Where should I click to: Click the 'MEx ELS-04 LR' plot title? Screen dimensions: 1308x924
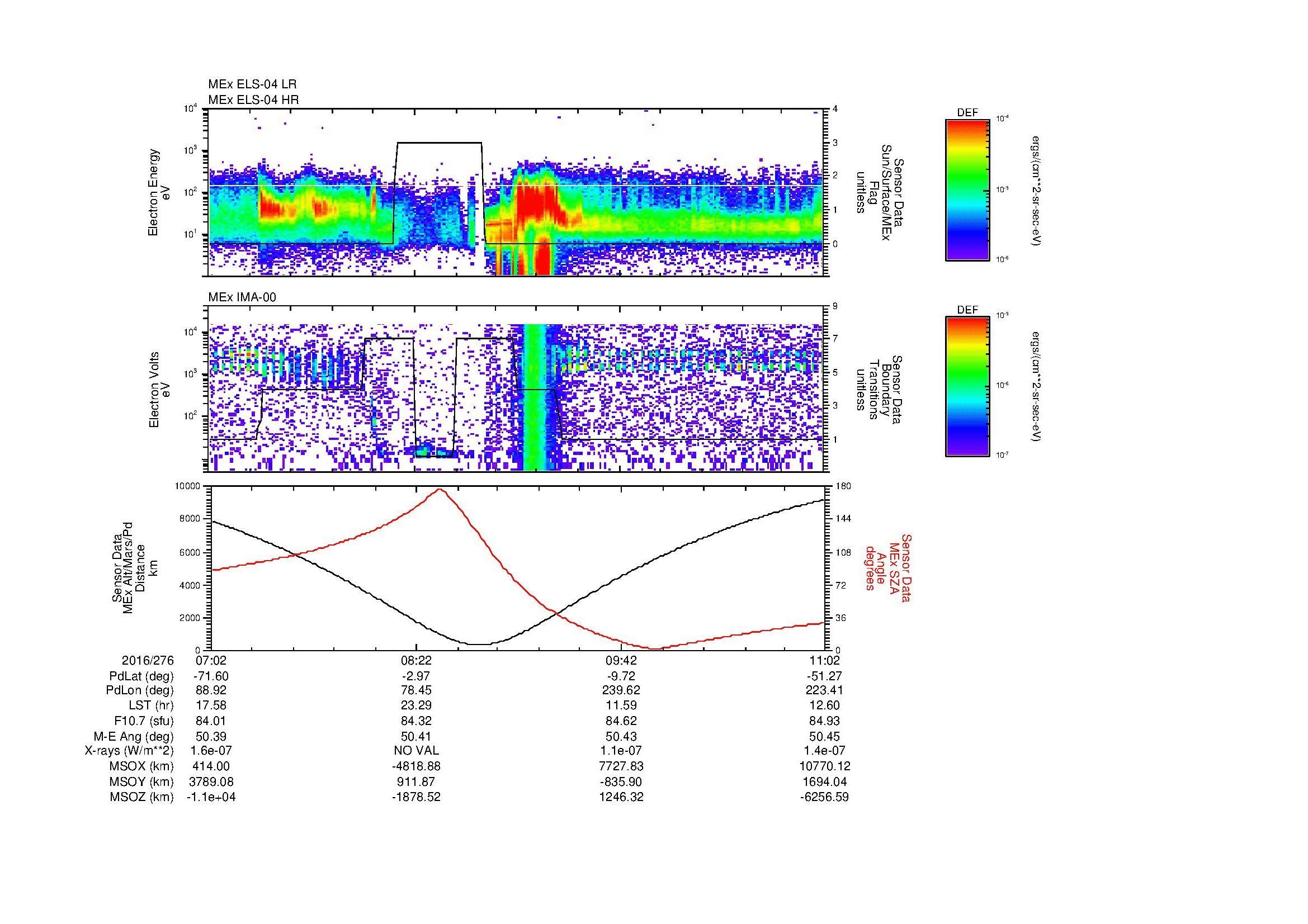(252, 84)
